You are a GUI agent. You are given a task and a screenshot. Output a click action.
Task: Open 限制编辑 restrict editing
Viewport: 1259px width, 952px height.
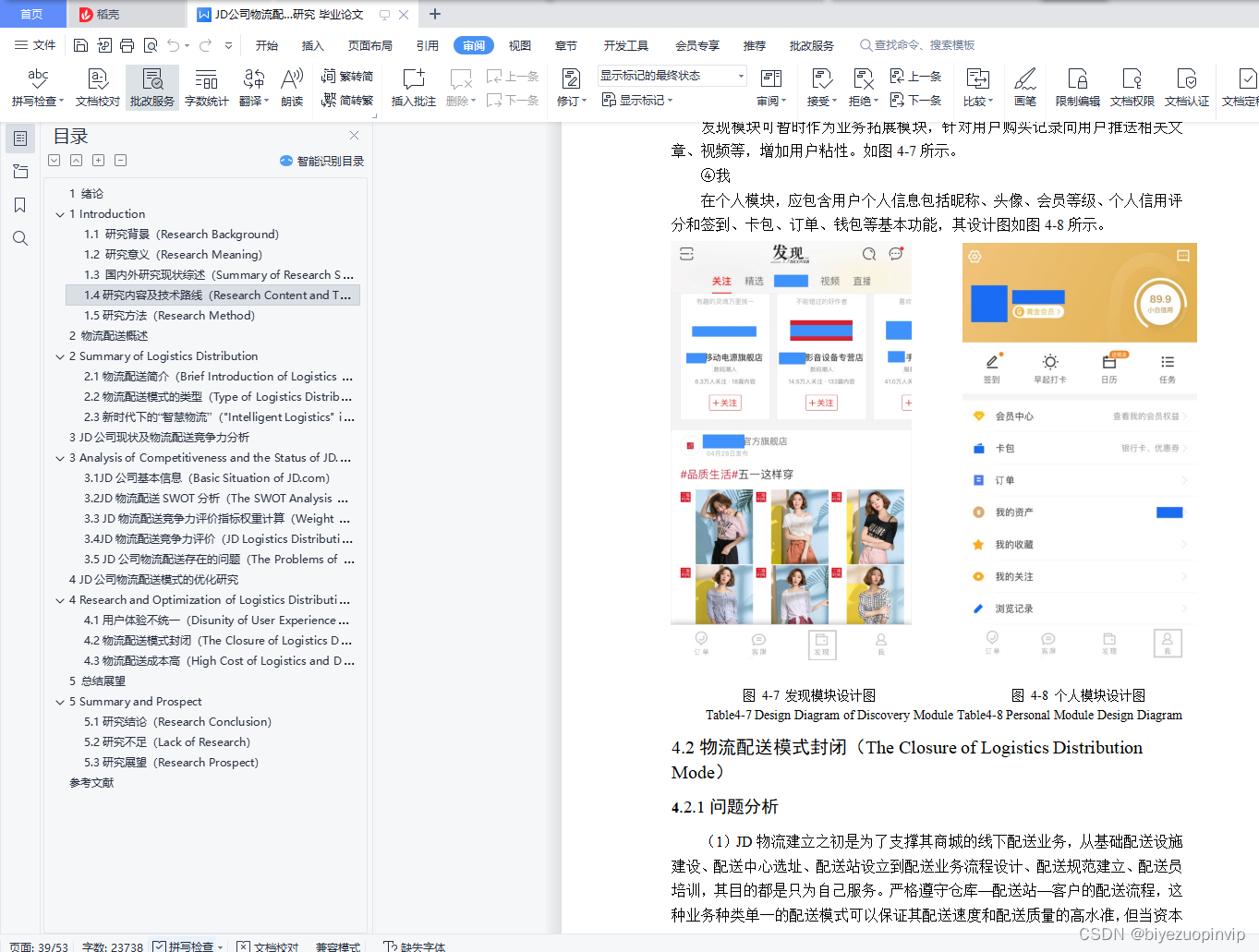[x=1077, y=88]
